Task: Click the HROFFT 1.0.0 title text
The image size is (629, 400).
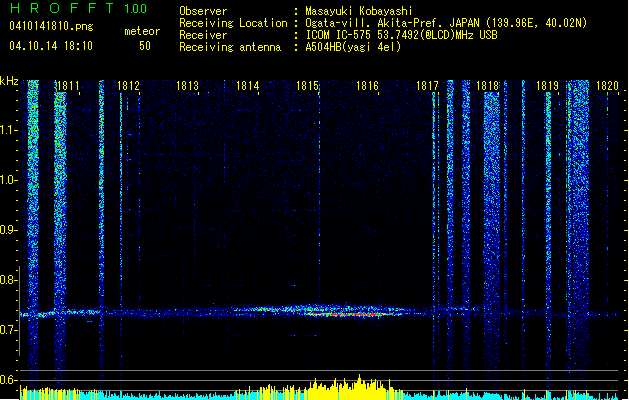Action: tap(79, 8)
